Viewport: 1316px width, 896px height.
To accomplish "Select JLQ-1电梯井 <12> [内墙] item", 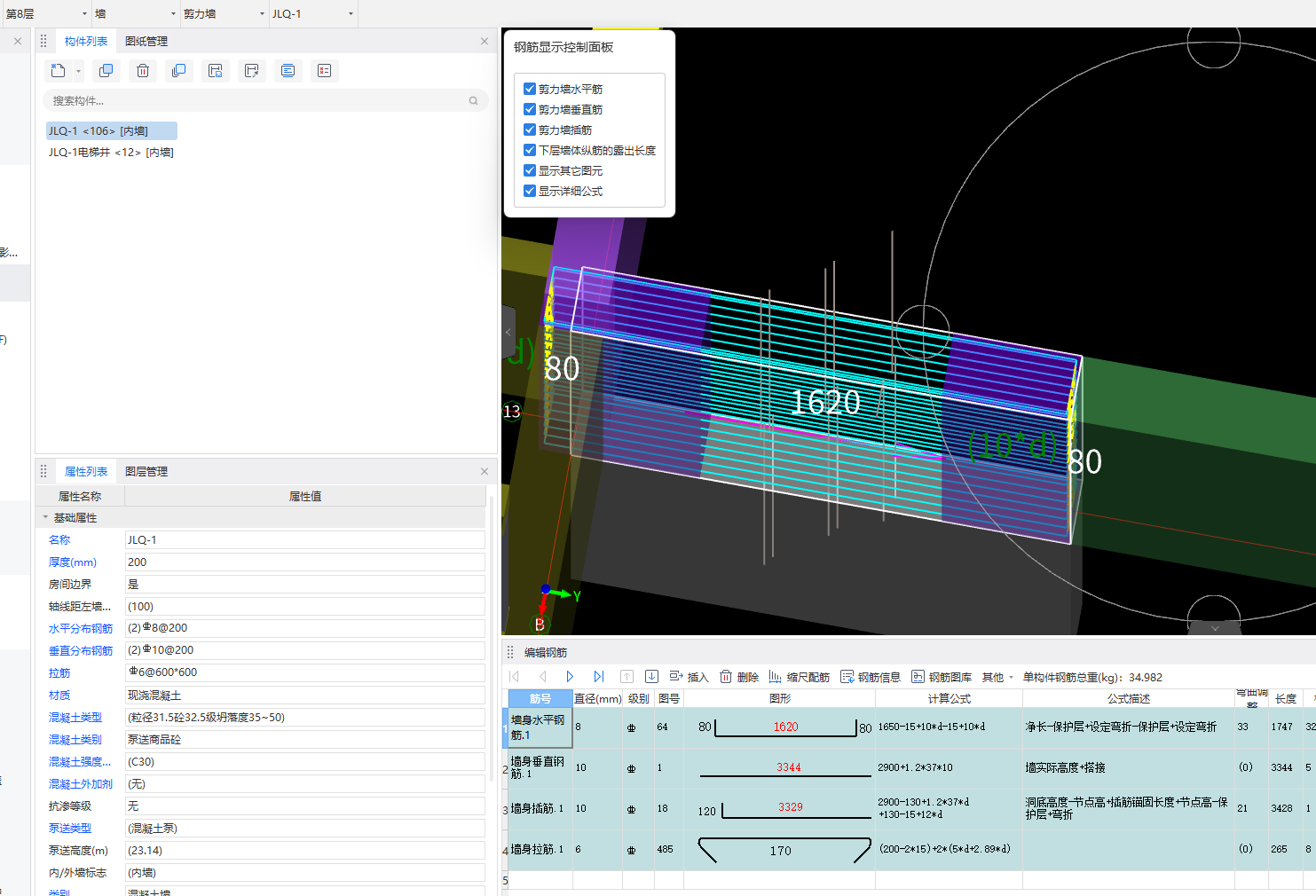I will click(111, 153).
